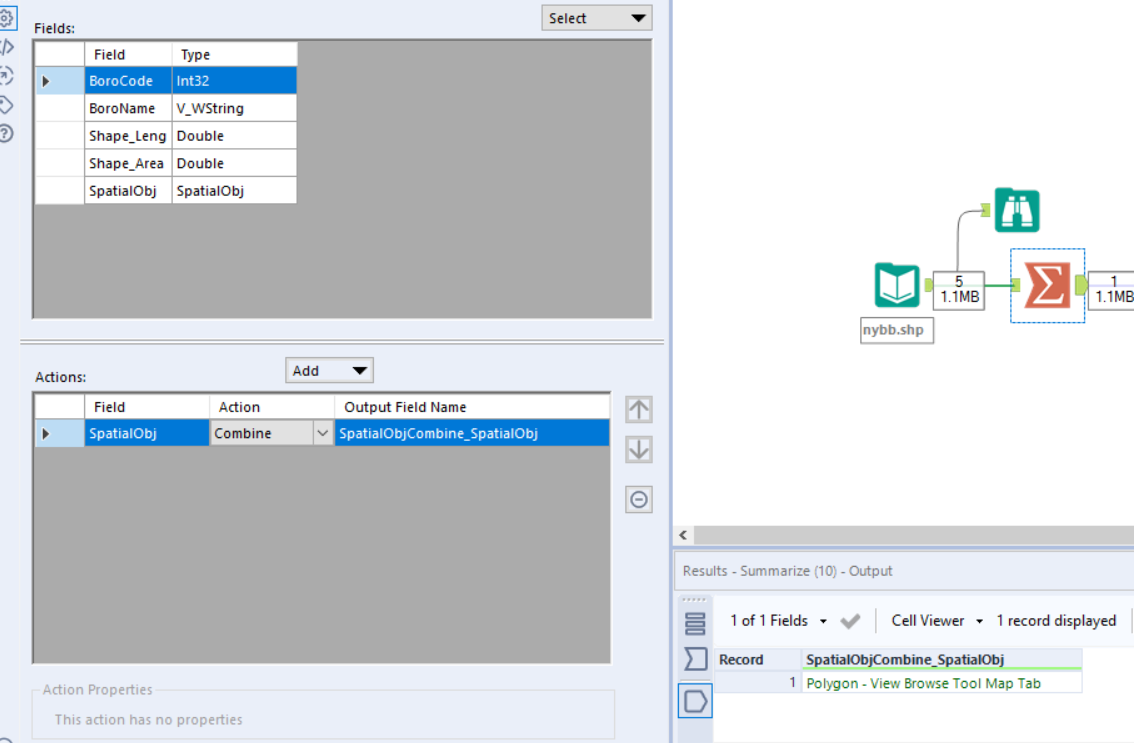Click the Input Data output anchor
The image size is (1134, 743).
point(929,286)
